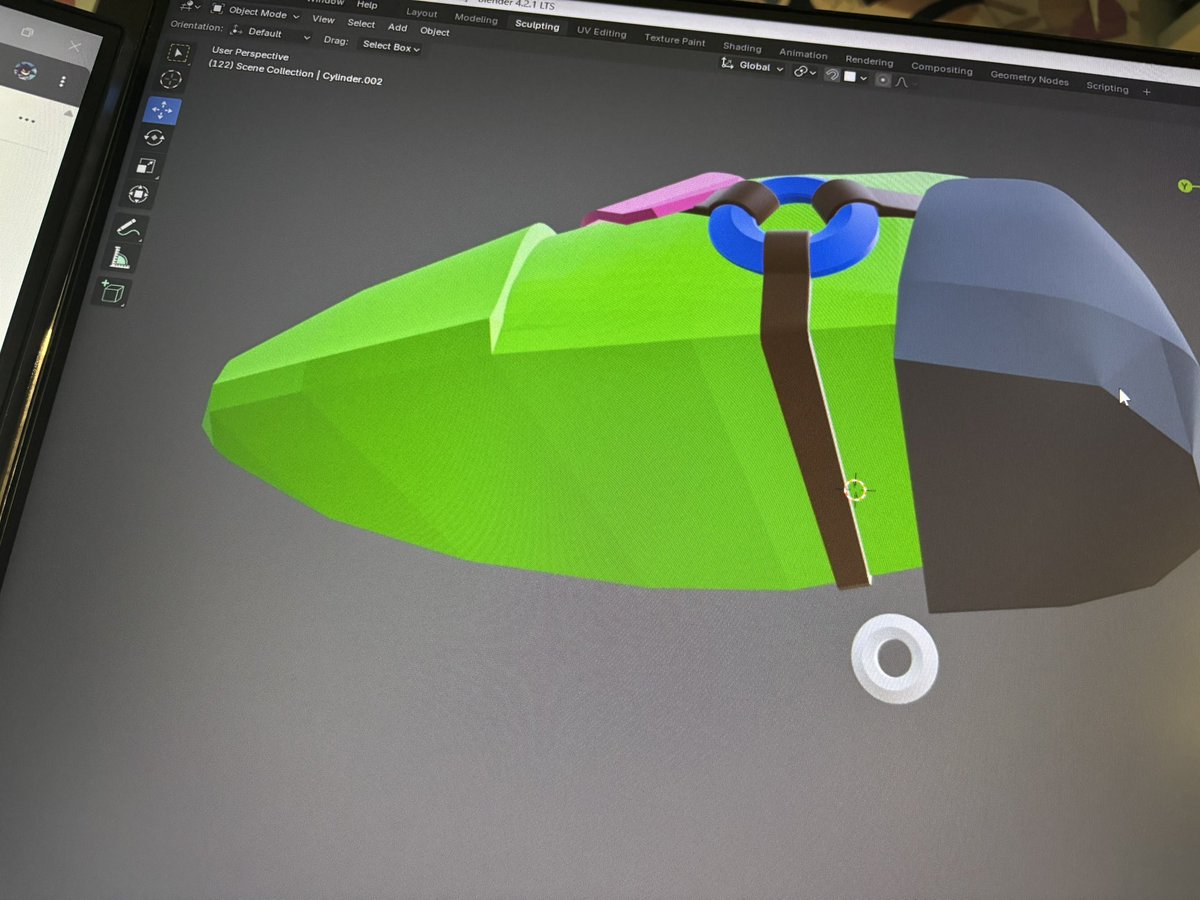The height and width of the screenshot is (900, 1200).
Task: Click the Y axis navigation gizmo dot
Action: 1186,186
